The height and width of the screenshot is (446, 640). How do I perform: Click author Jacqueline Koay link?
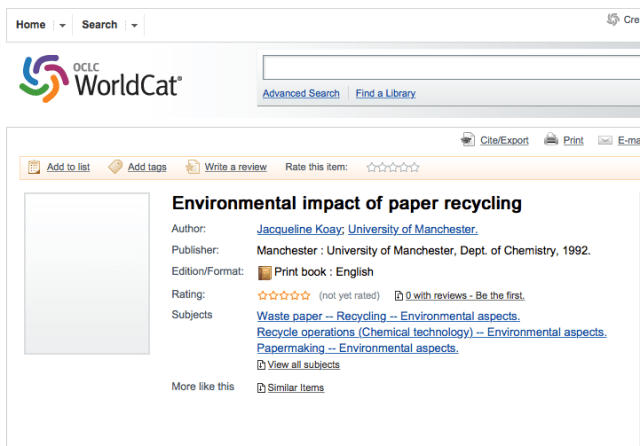[299, 229]
